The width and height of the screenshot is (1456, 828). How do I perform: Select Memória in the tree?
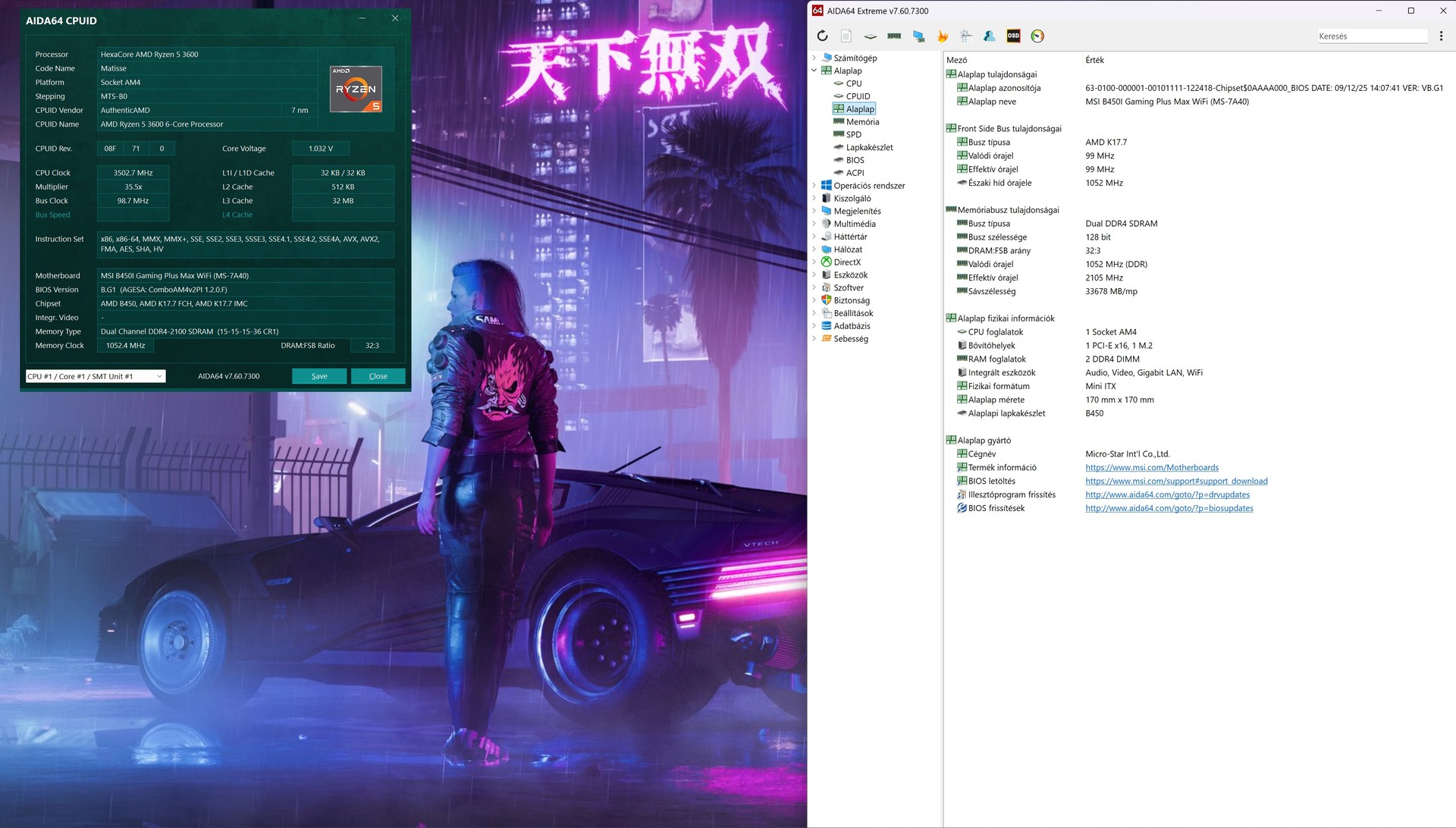862,121
